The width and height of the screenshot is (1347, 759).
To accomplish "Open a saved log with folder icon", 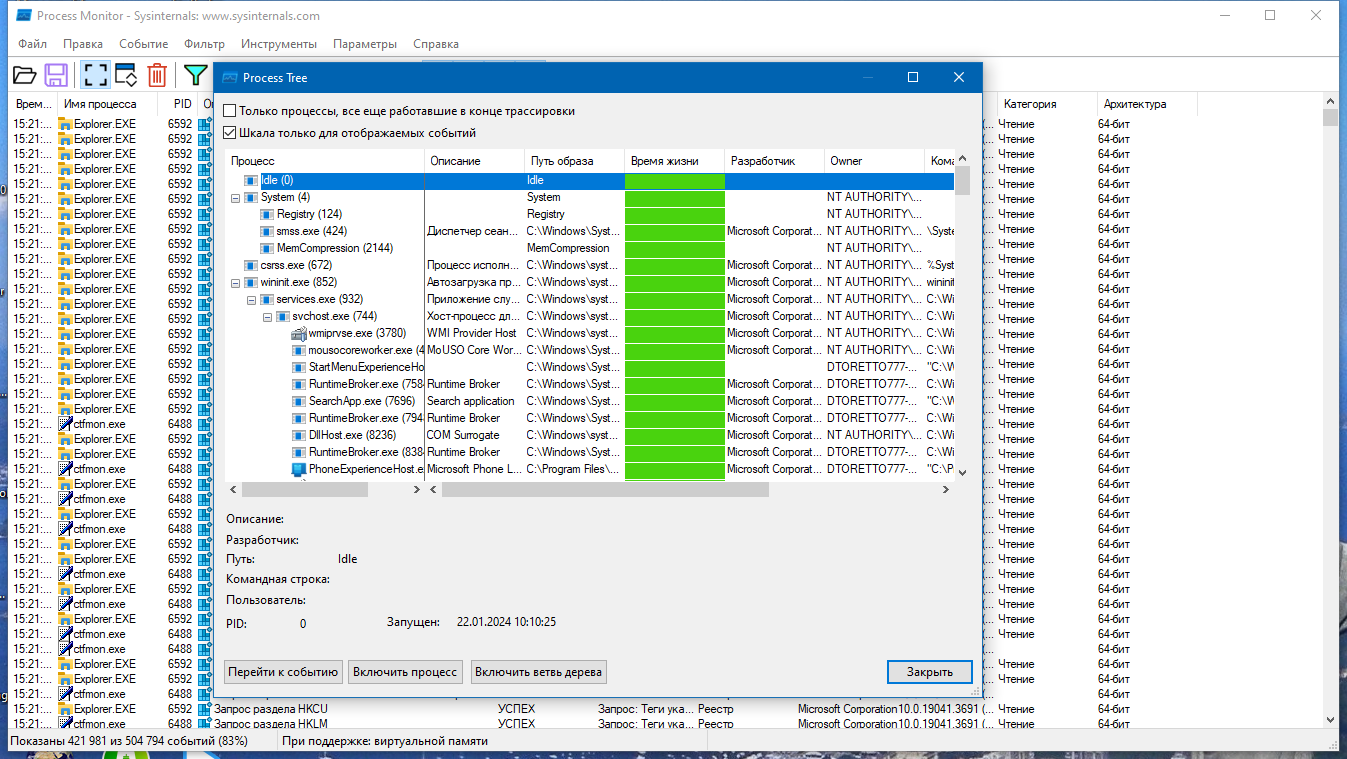I will [x=25, y=75].
